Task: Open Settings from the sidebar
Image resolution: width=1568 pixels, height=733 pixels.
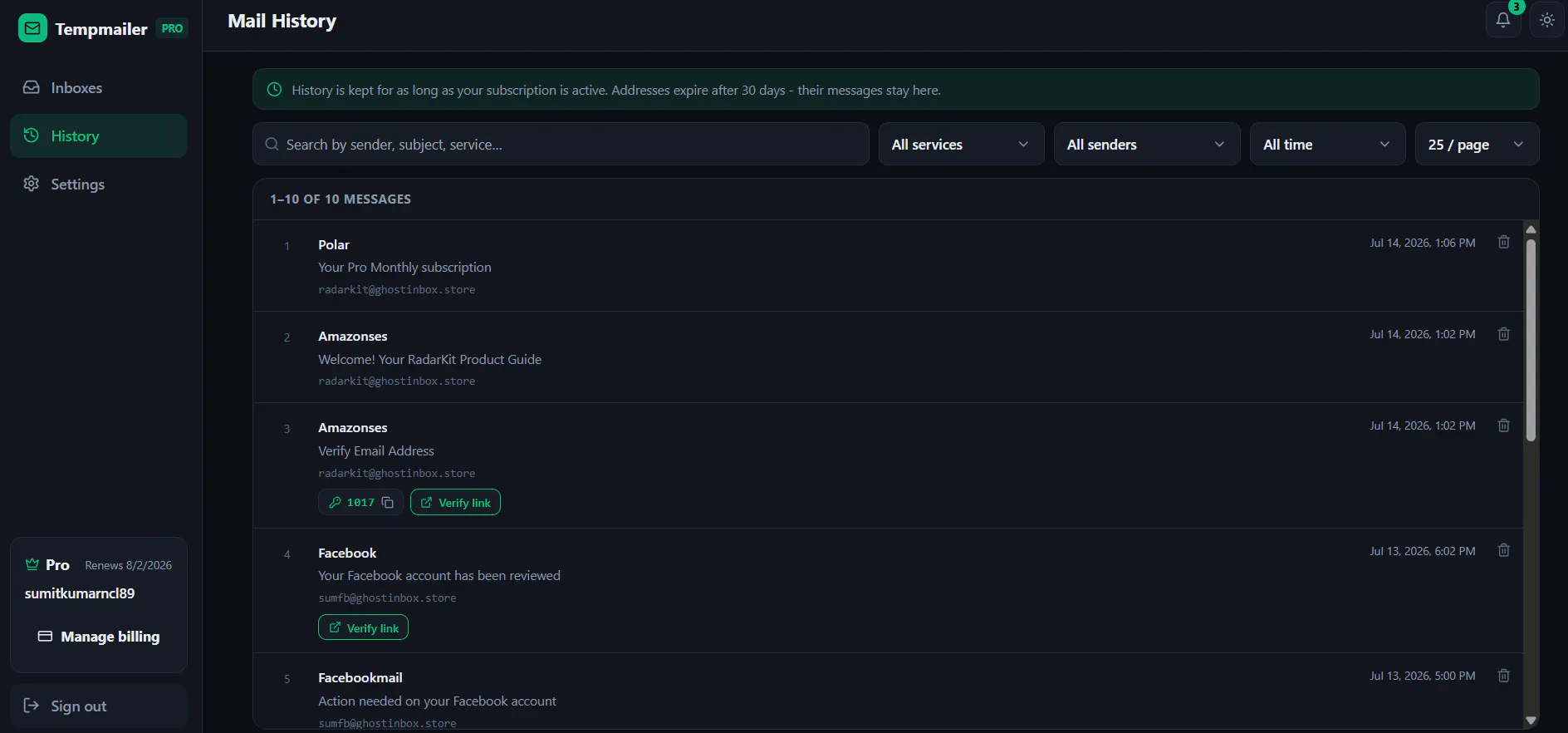Action: [x=99, y=184]
